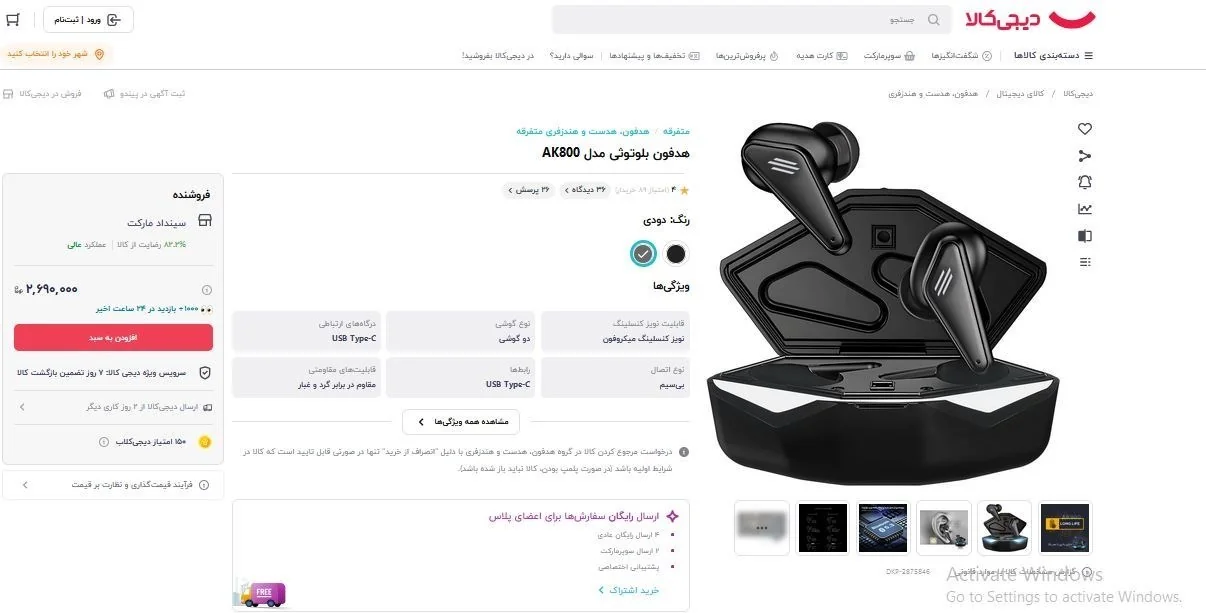Add product to favorites with heart icon

pos(1085,129)
